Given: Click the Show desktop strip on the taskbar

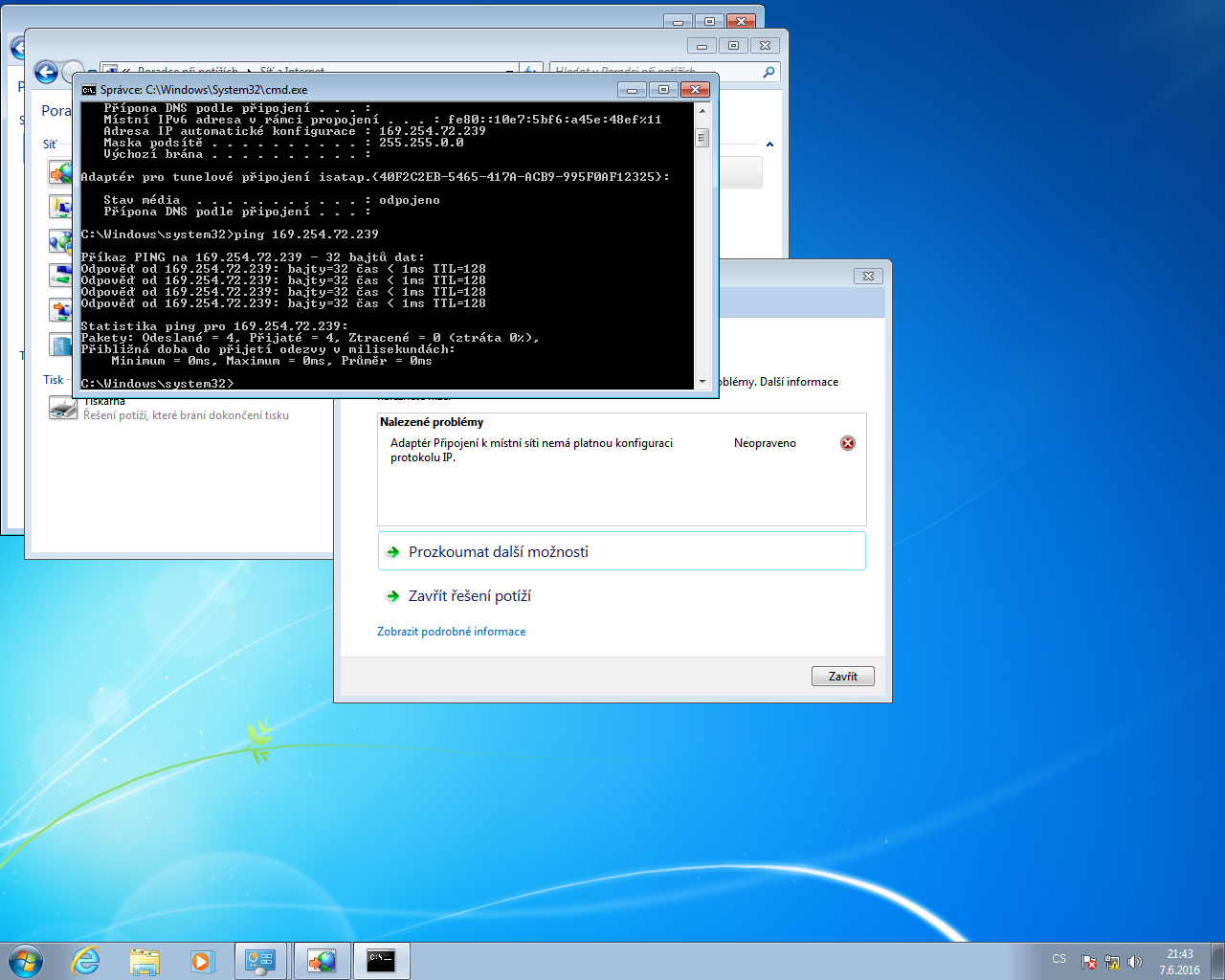Looking at the screenshot, I should click(x=1217, y=961).
